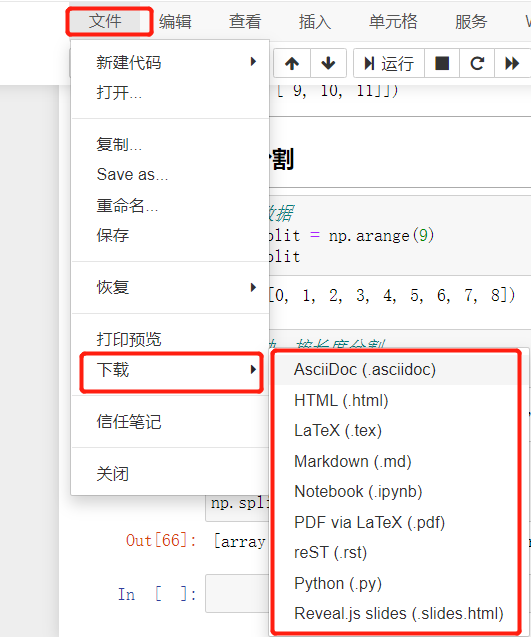
Task: Click code line with np.arange(9)
Action: click(x=351, y=236)
